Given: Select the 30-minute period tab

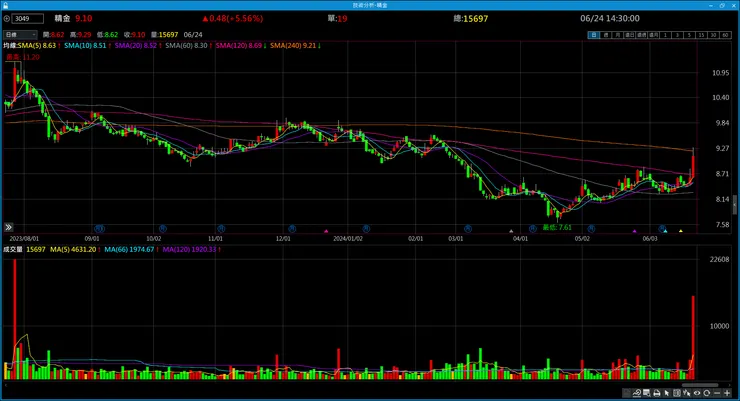Looking at the screenshot, I should (x=714, y=35).
